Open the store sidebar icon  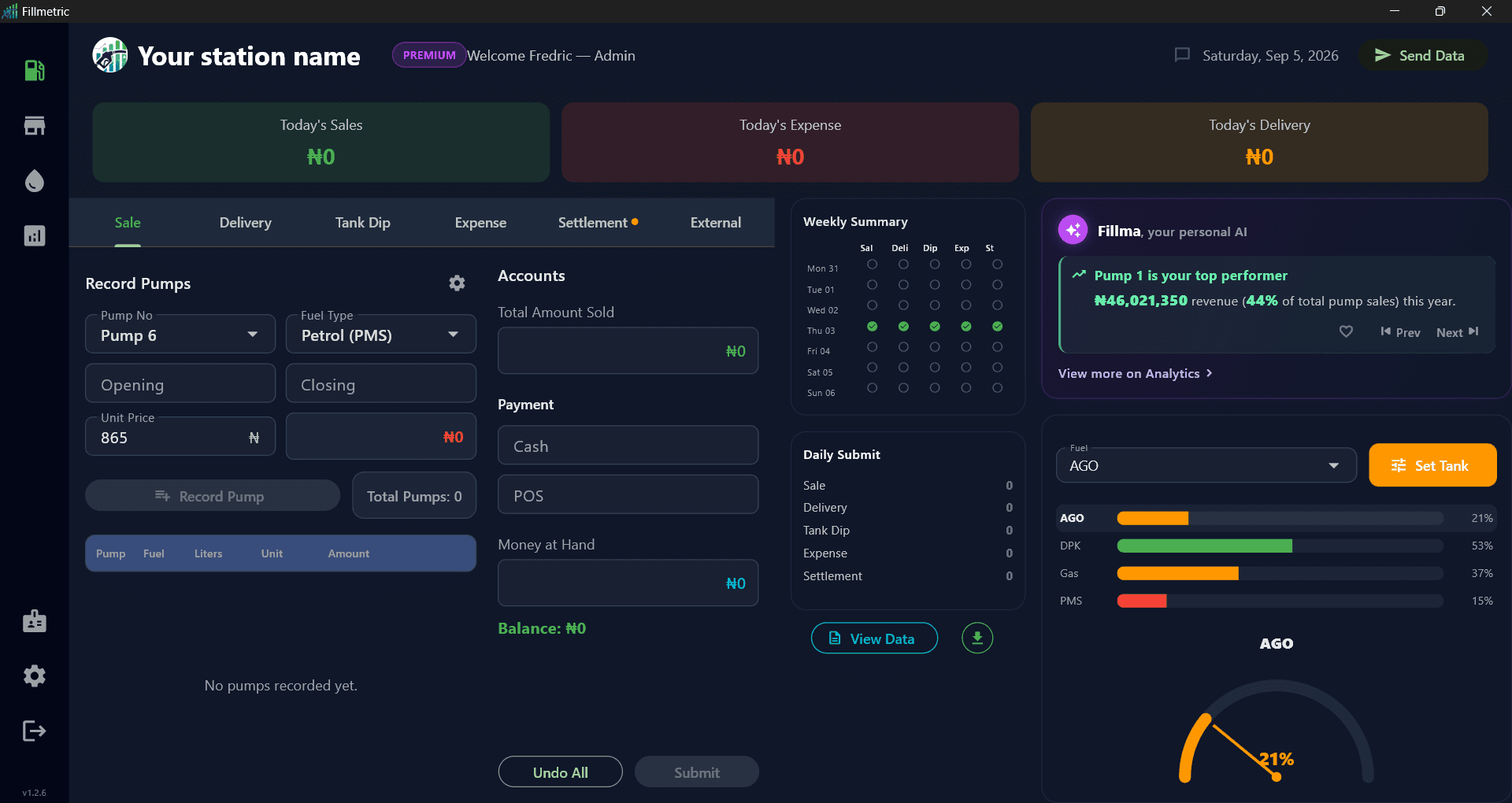pos(35,126)
